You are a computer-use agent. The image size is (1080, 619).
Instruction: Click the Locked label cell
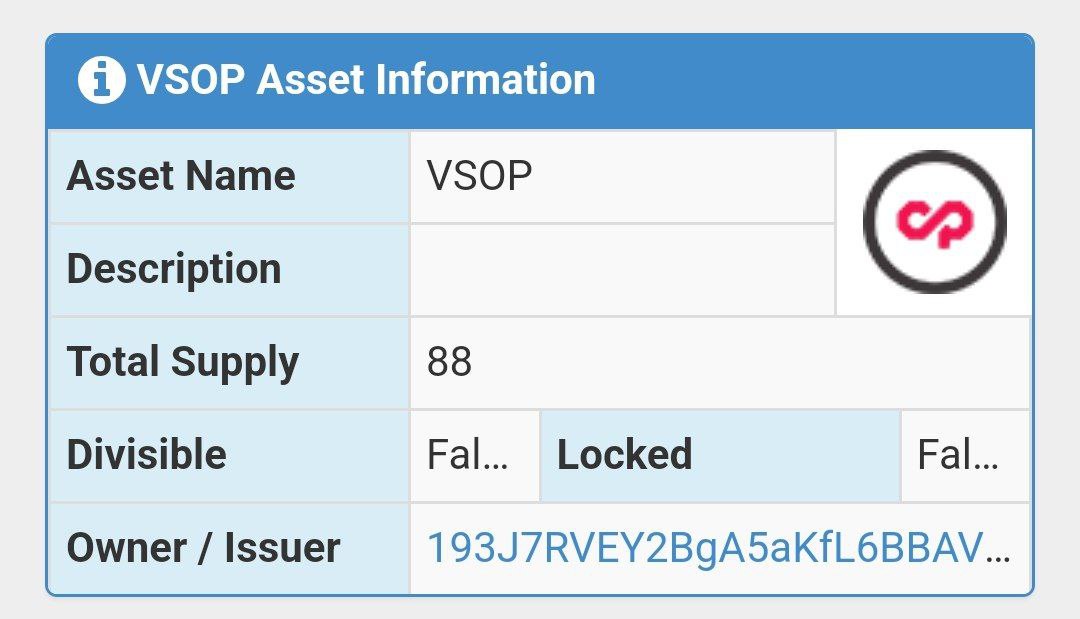720,456
